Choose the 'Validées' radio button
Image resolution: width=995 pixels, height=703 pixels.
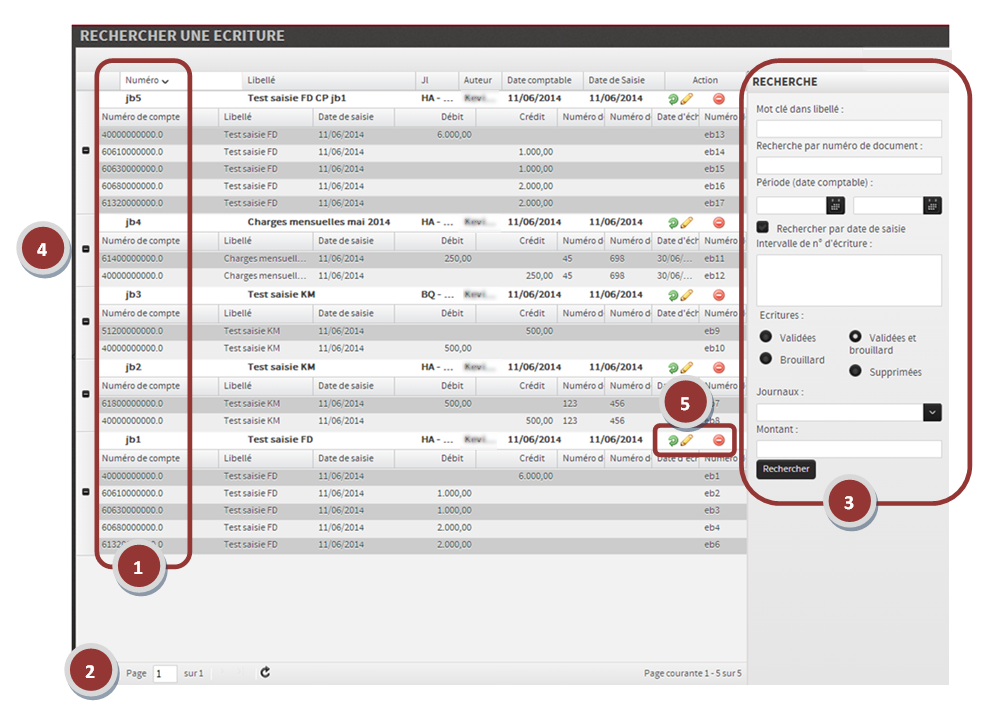pyautogui.click(x=766, y=337)
